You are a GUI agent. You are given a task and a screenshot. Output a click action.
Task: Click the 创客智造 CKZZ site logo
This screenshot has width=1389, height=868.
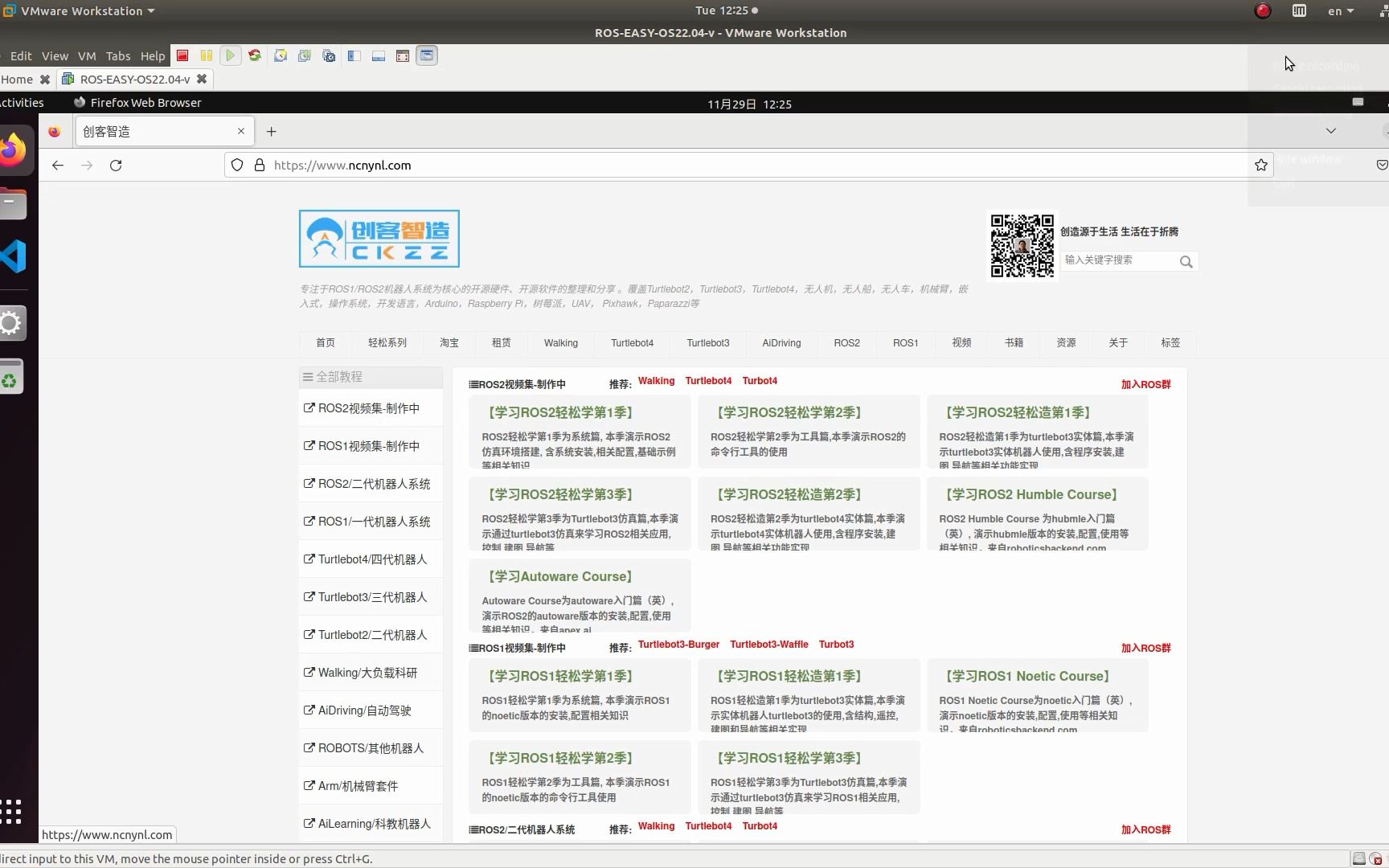point(379,239)
